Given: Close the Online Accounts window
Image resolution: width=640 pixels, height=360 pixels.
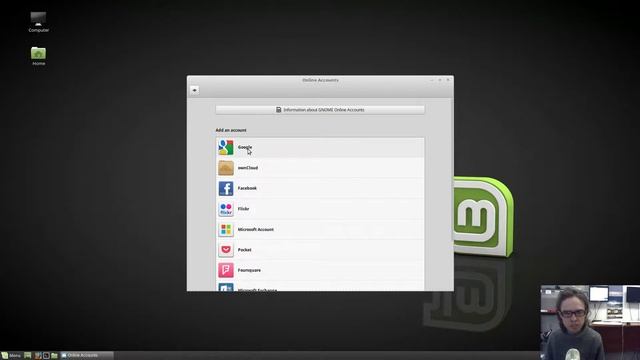Looking at the screenshot, I should point(448,80).
